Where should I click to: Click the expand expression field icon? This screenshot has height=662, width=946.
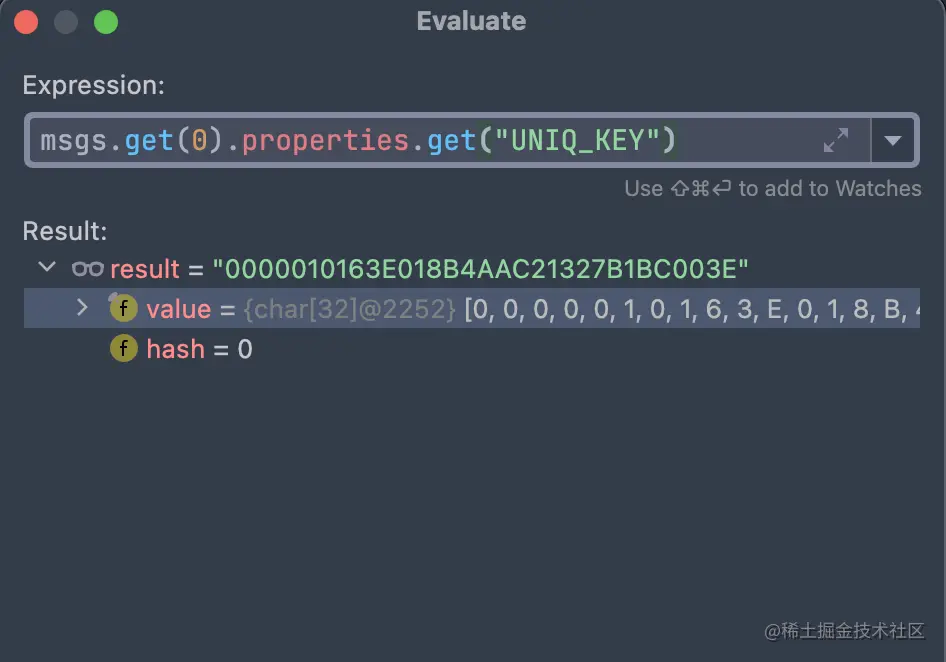(836, 140)
